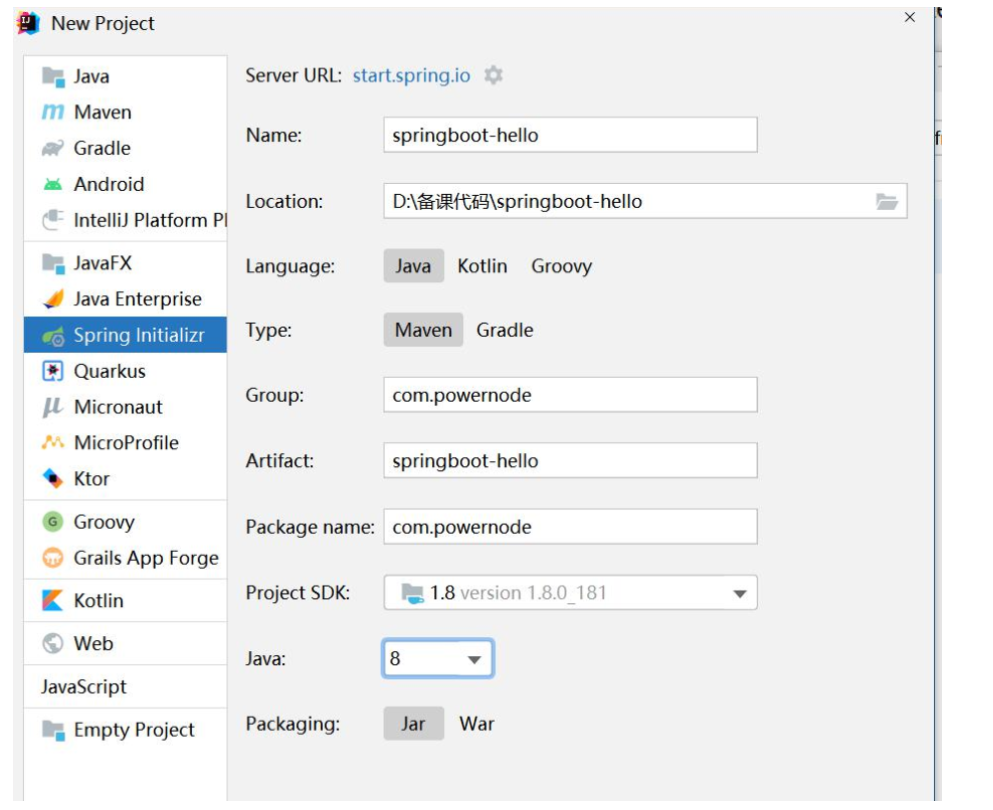Image resolution: width=993 pixels, height=810 pixels.
Task: Select Quarkus project generator
Action: pos(125,371)
